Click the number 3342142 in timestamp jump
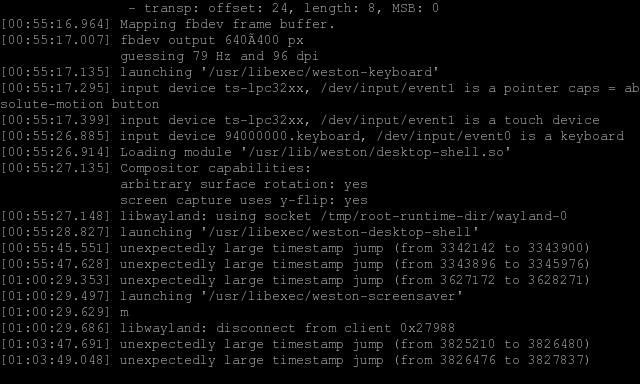640x384 pixels. (x=467, y=248)
